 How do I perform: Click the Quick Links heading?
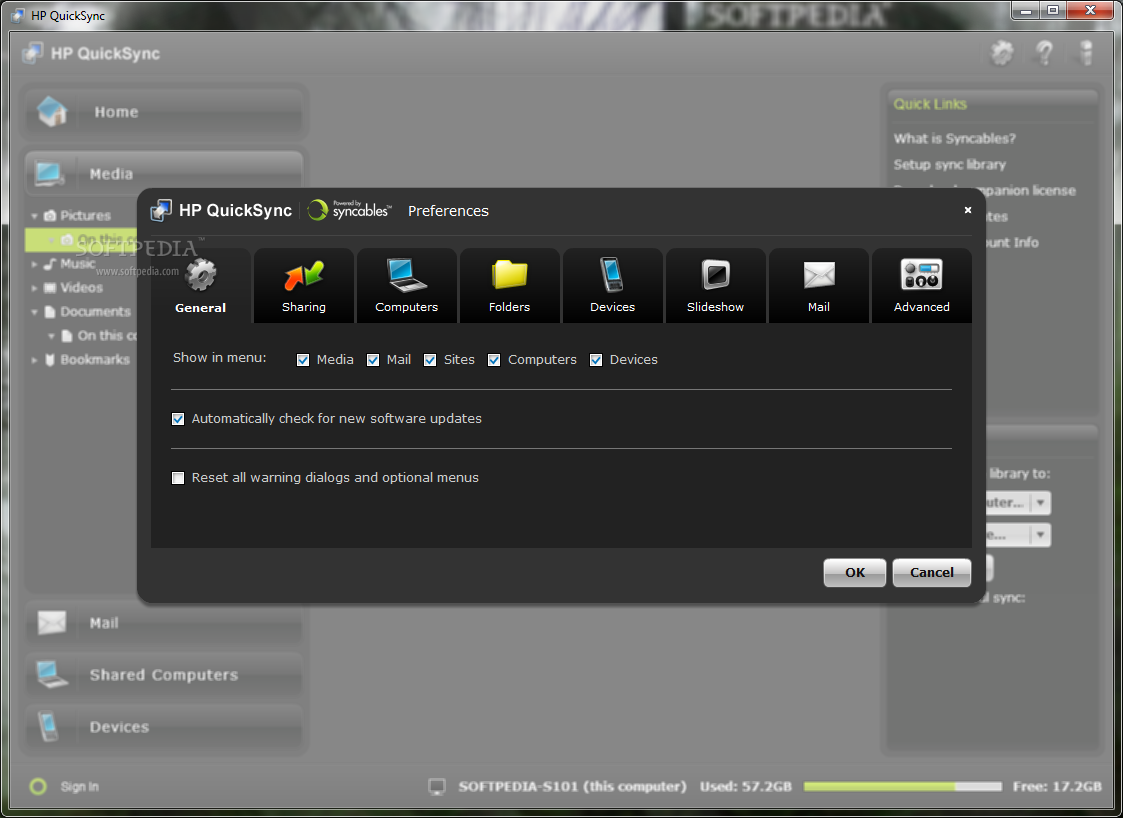(930, 105)
